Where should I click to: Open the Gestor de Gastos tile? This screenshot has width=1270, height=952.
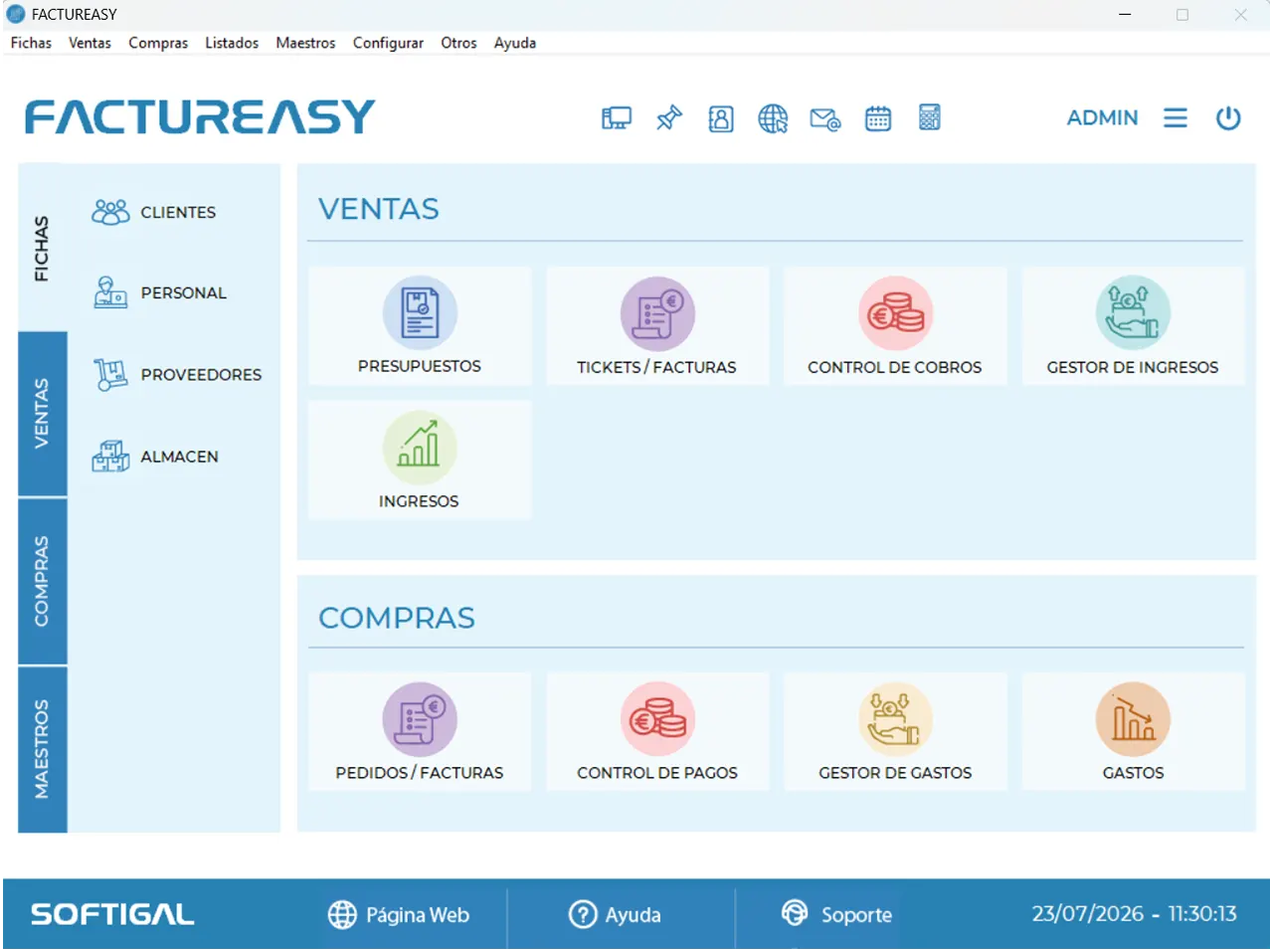click(x=895, y=731)
